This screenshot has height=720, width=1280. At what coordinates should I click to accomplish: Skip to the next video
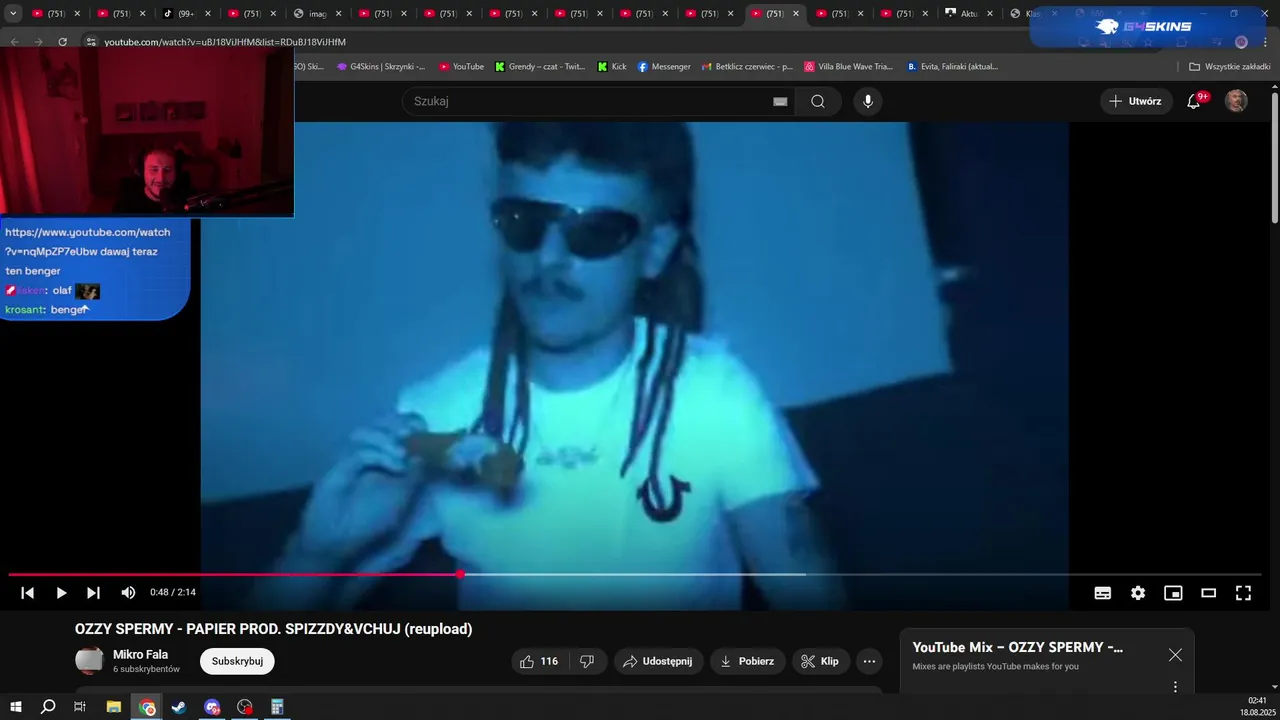(93, 593)
